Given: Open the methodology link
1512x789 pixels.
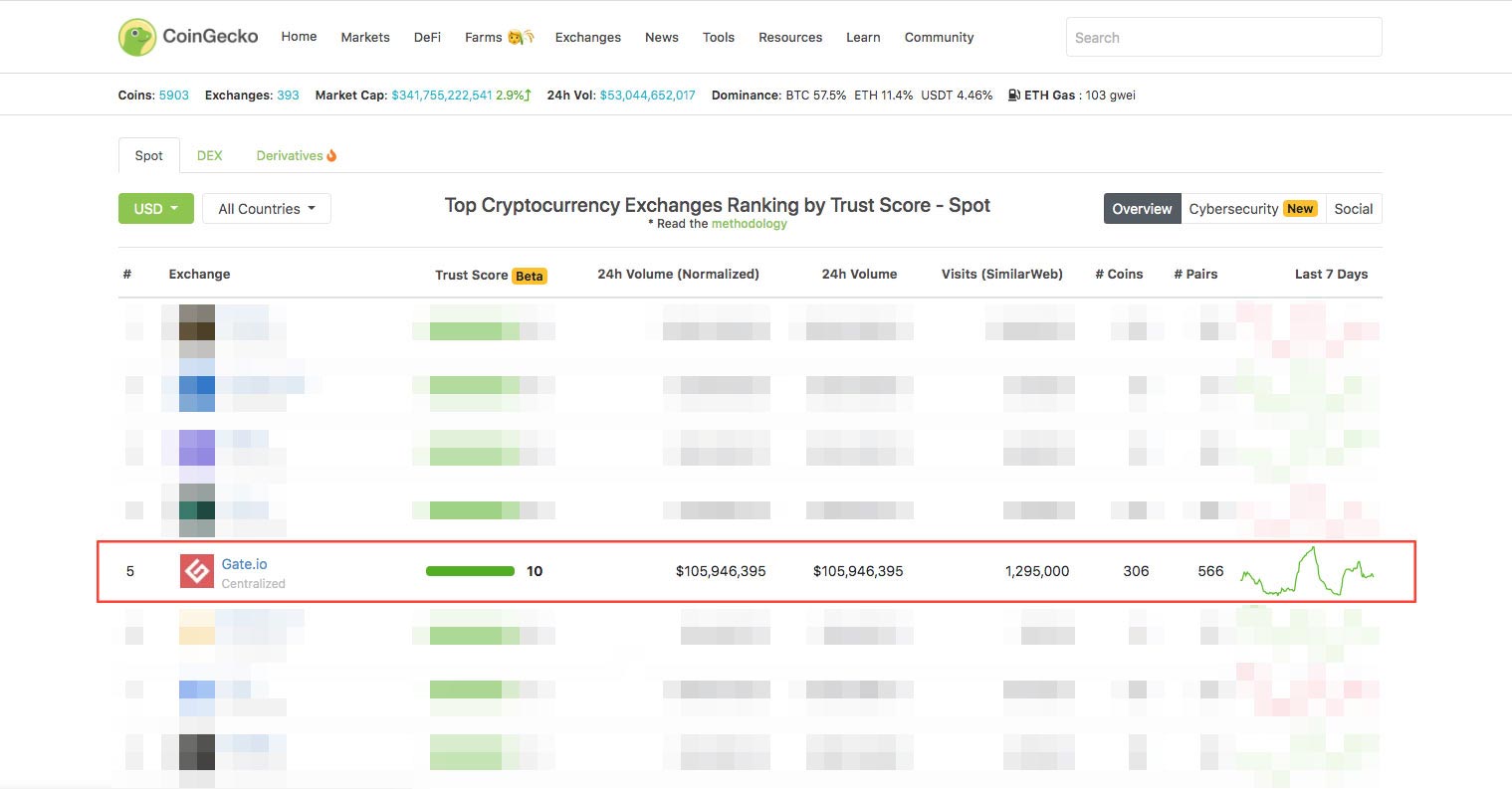Looking at the screenshot, I should [x=749, y=224].
